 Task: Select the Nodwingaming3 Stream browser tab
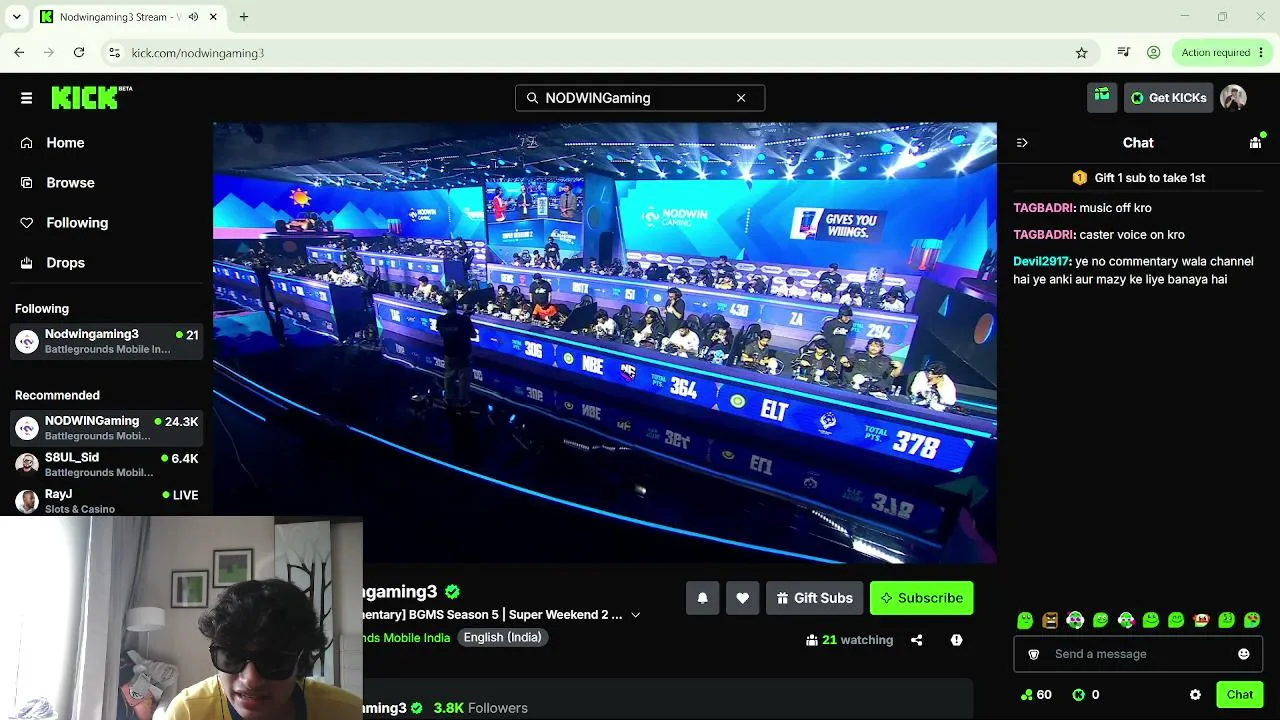(130, 17)
